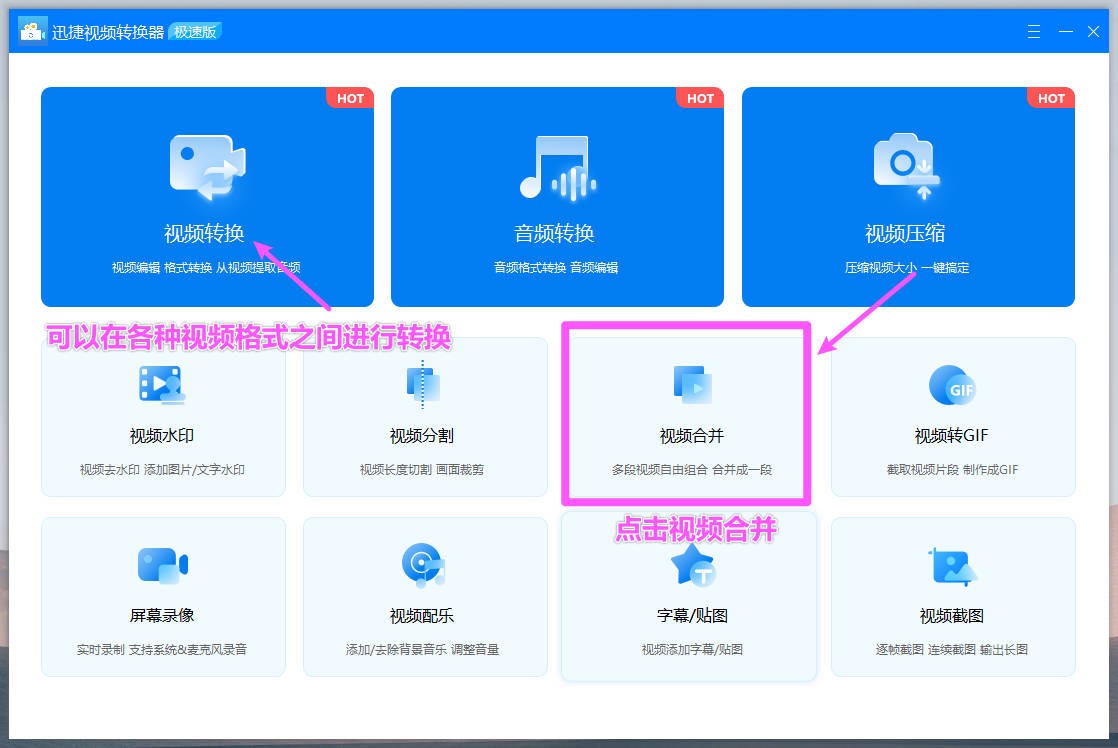
Task: Click the 视频转换 blue feature card
Action: (x=205, y=197)
